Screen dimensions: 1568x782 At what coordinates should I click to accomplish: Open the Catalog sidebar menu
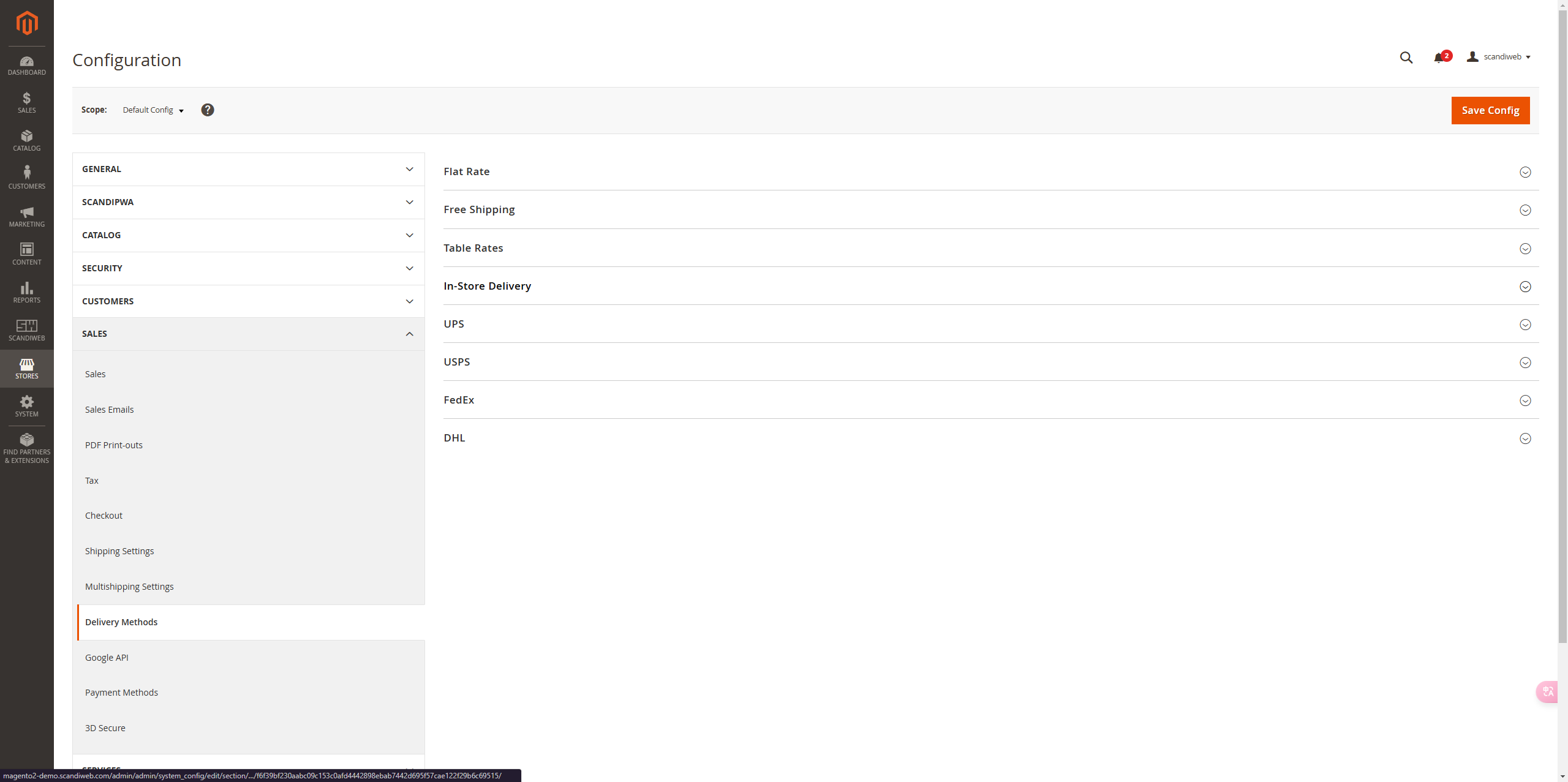tap(27, 140)
